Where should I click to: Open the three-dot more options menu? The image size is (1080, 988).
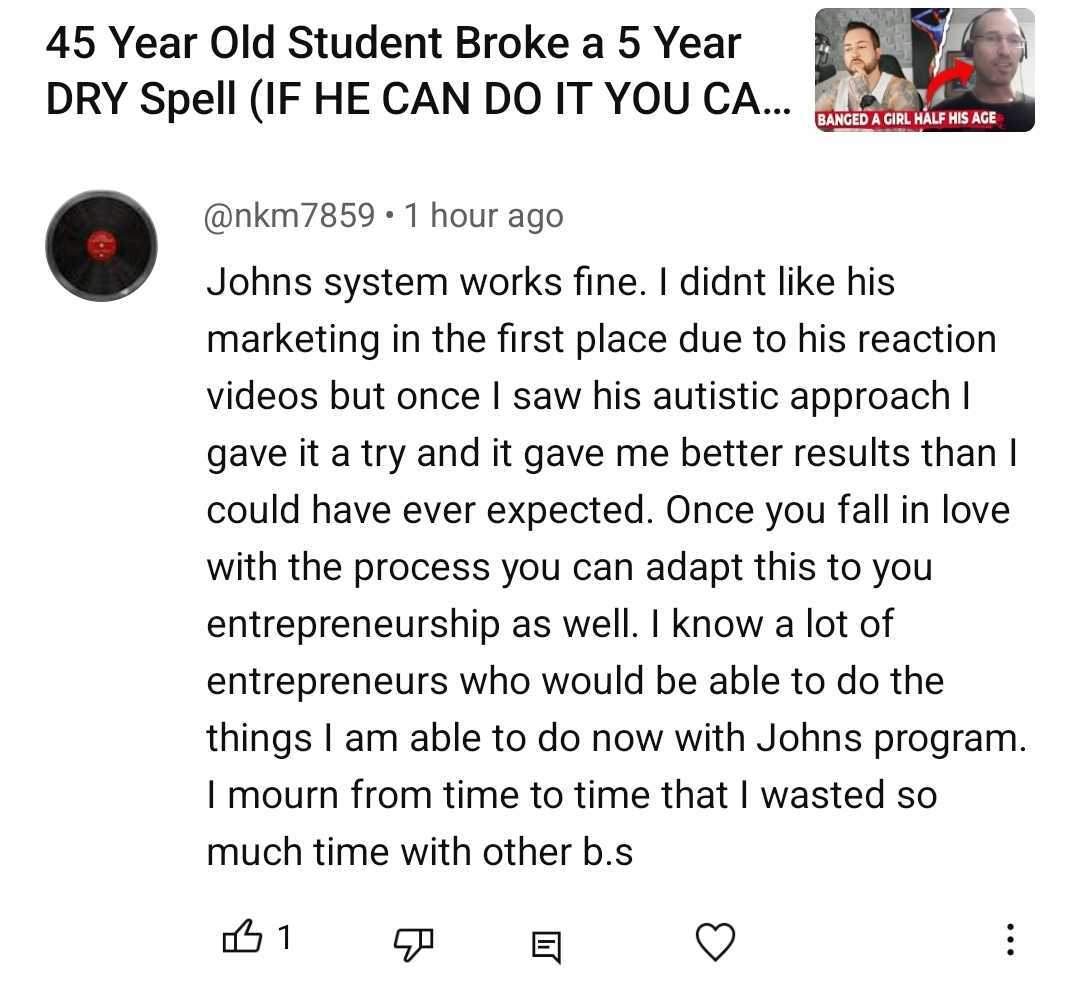1010,939
